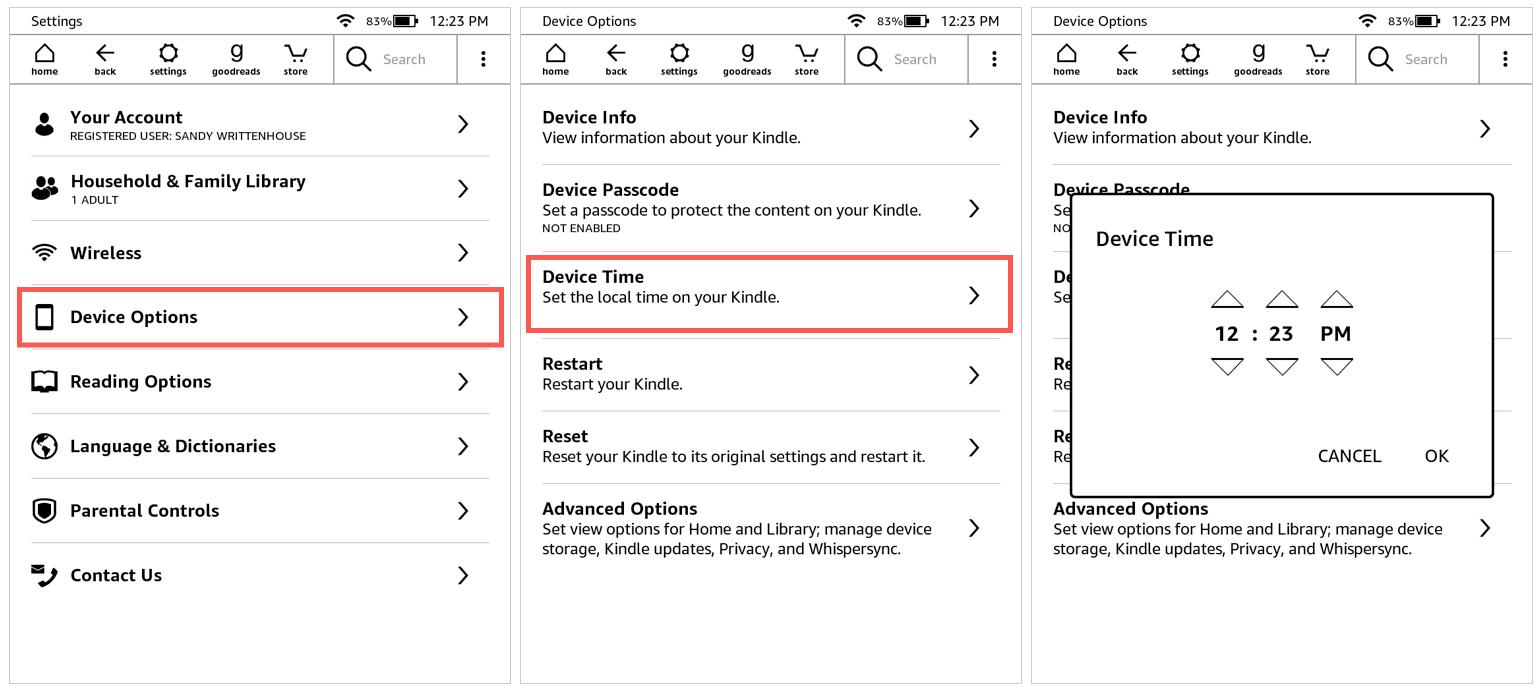Click Device Options tablet icon
This screenshot has height=690, width=1540.
(x=44, y=317)
